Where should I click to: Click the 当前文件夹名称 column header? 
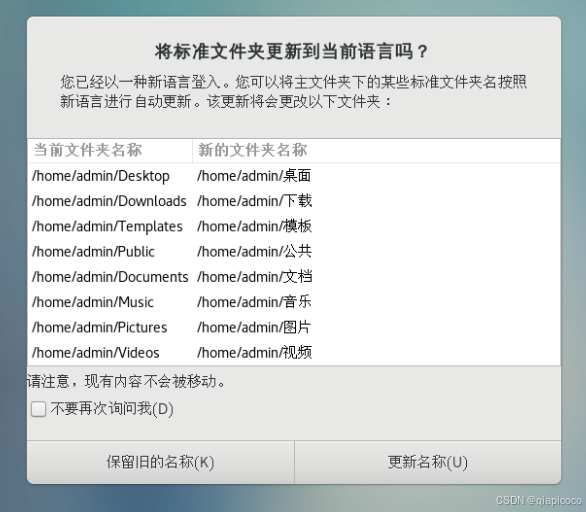(110, 150)
